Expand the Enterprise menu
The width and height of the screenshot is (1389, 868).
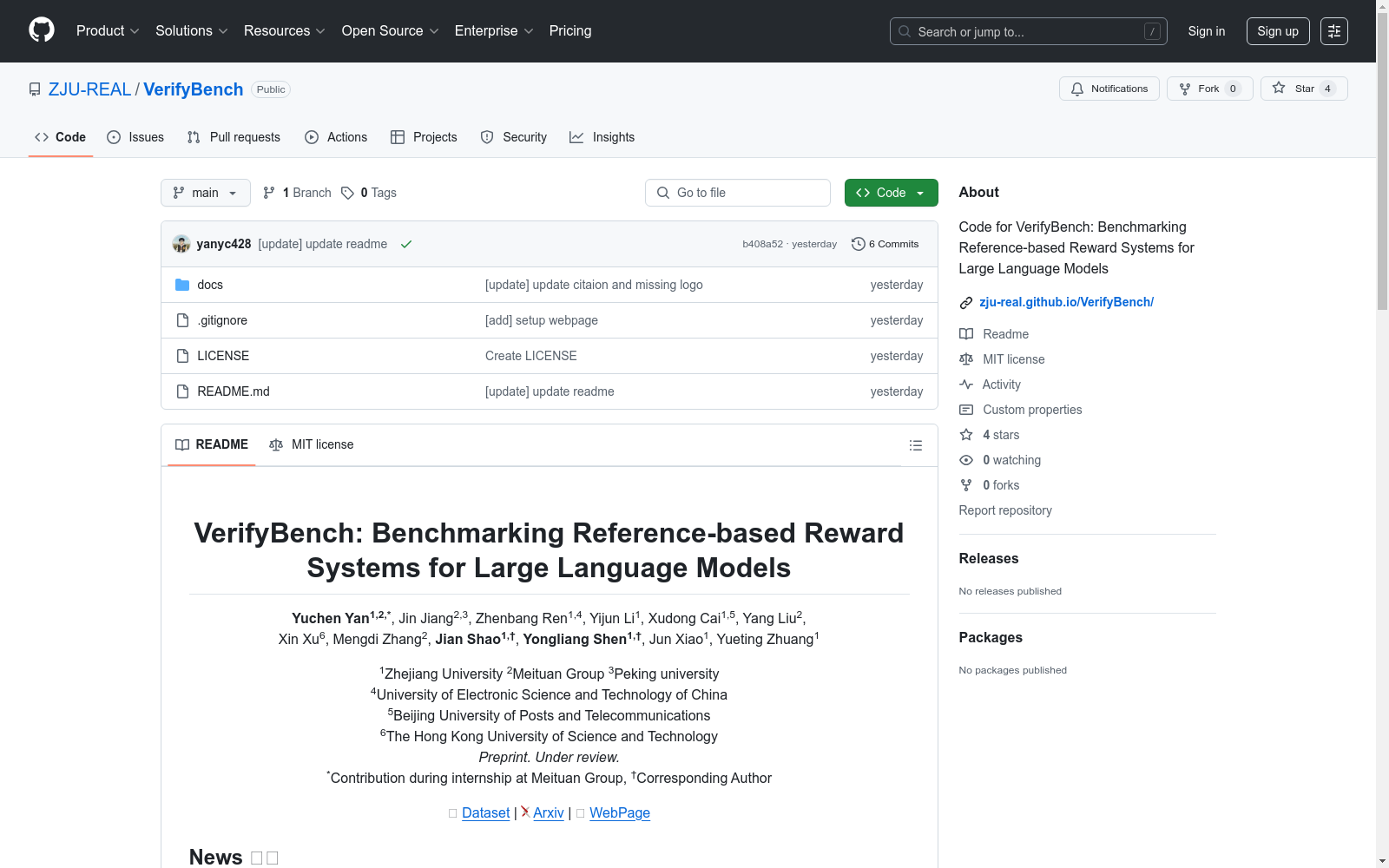(x=494, y=31)
